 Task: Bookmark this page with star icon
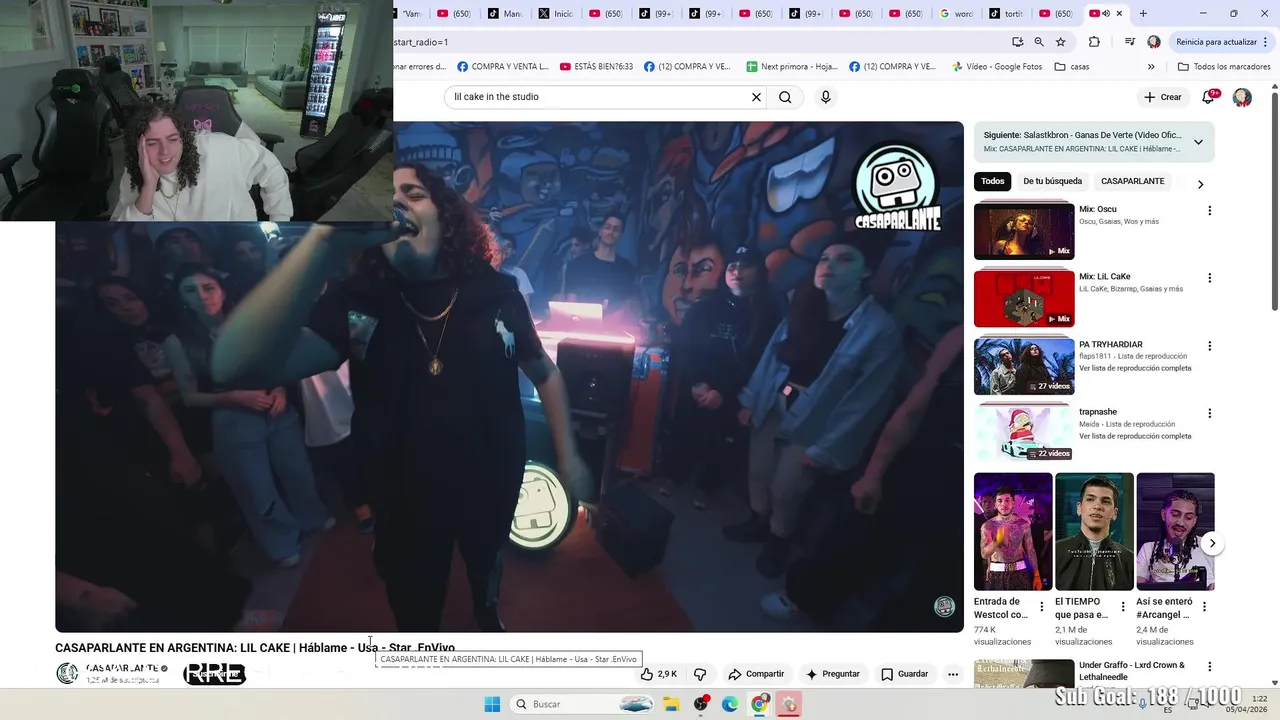tap(1061, 42)
